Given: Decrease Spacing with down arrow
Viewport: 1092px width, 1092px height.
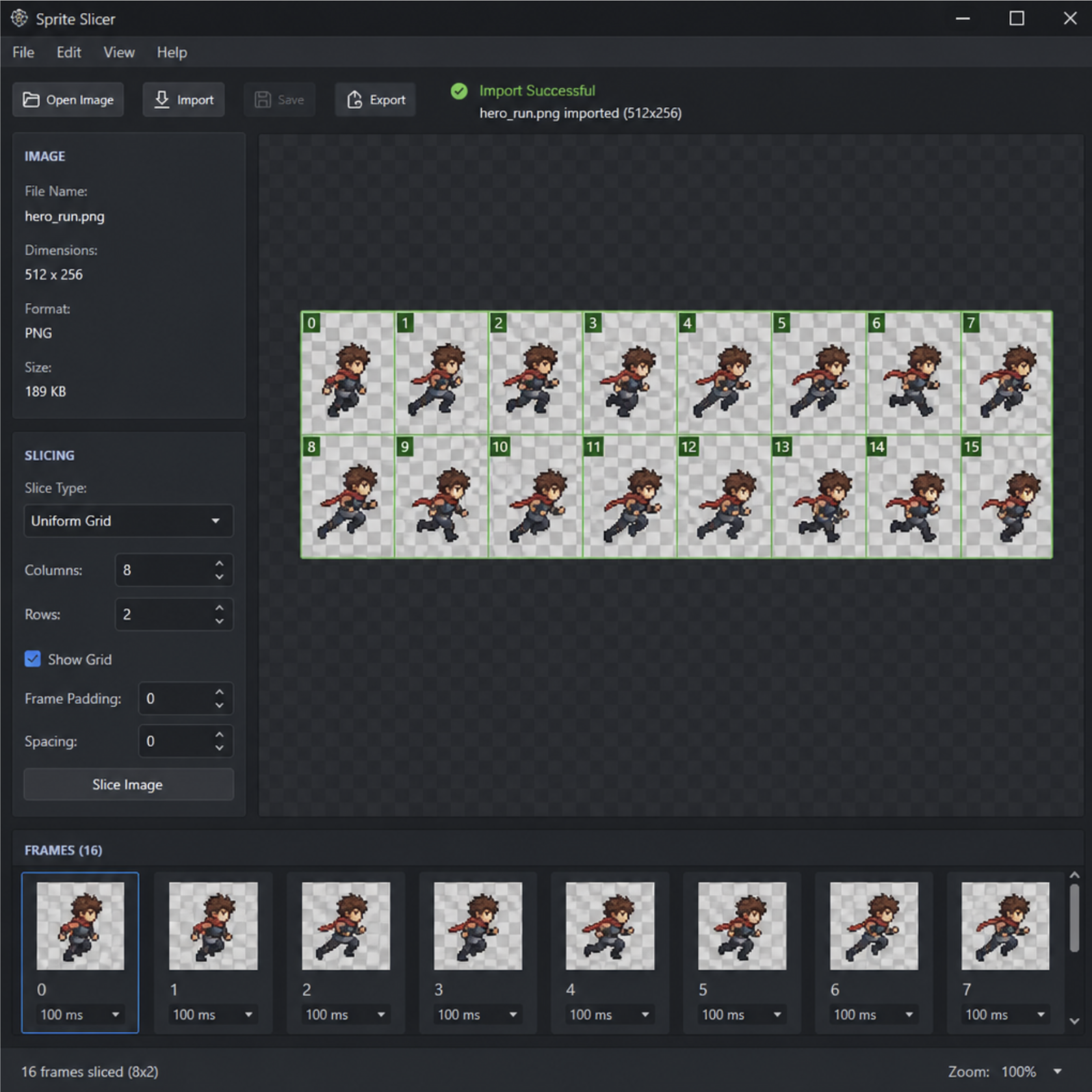Looking at the screenshot, I should pos(220,748).
